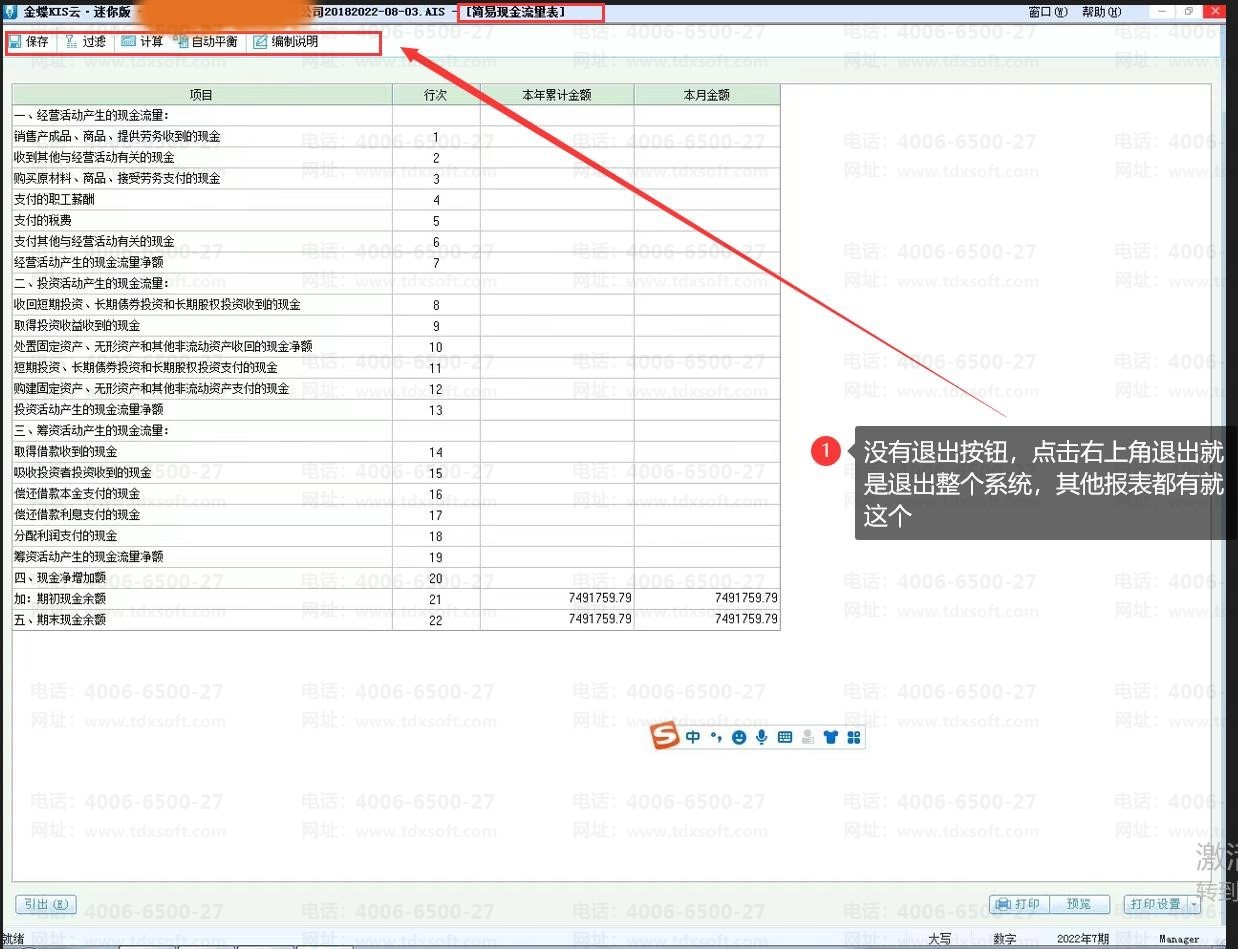Image resolution: width=1238 pixels, height=949 pixels.
Task: Open the IME soft keyboard icon
Action: pos(785,737)
